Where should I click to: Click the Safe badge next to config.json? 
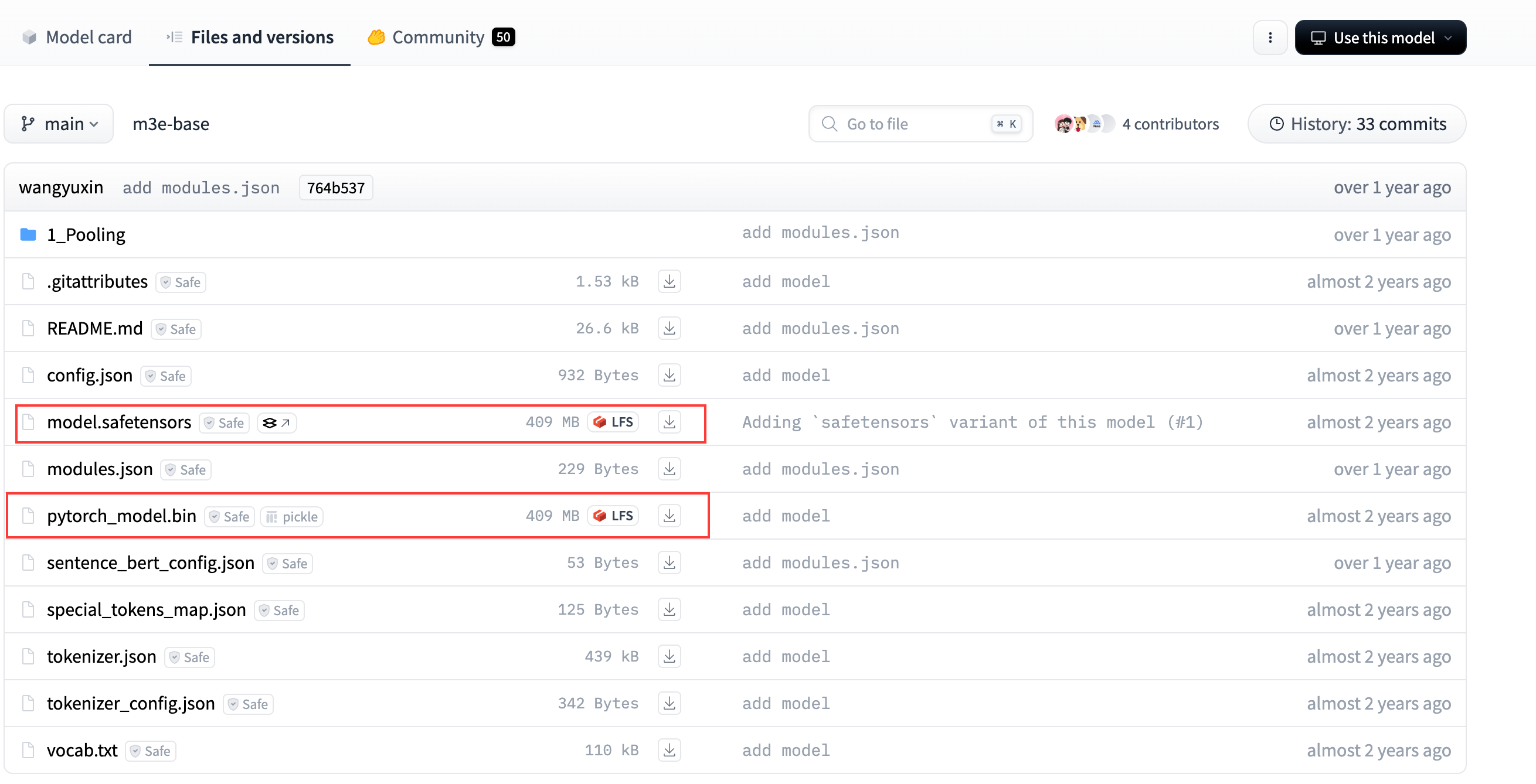[x=166, y=376]
